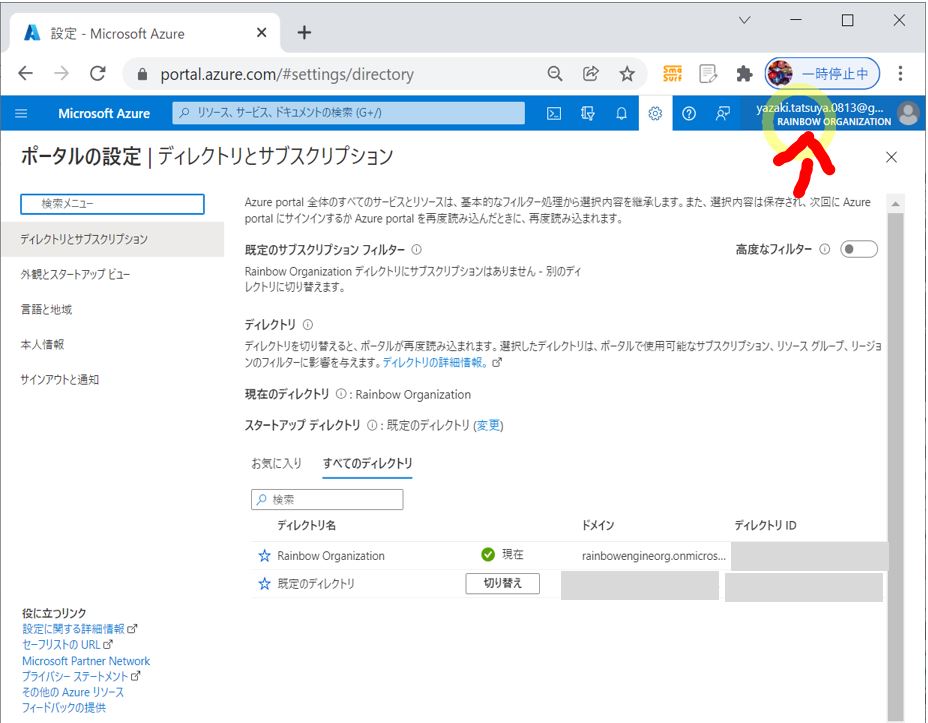Focus the Azure resource search box

click(x=349, y=113)
